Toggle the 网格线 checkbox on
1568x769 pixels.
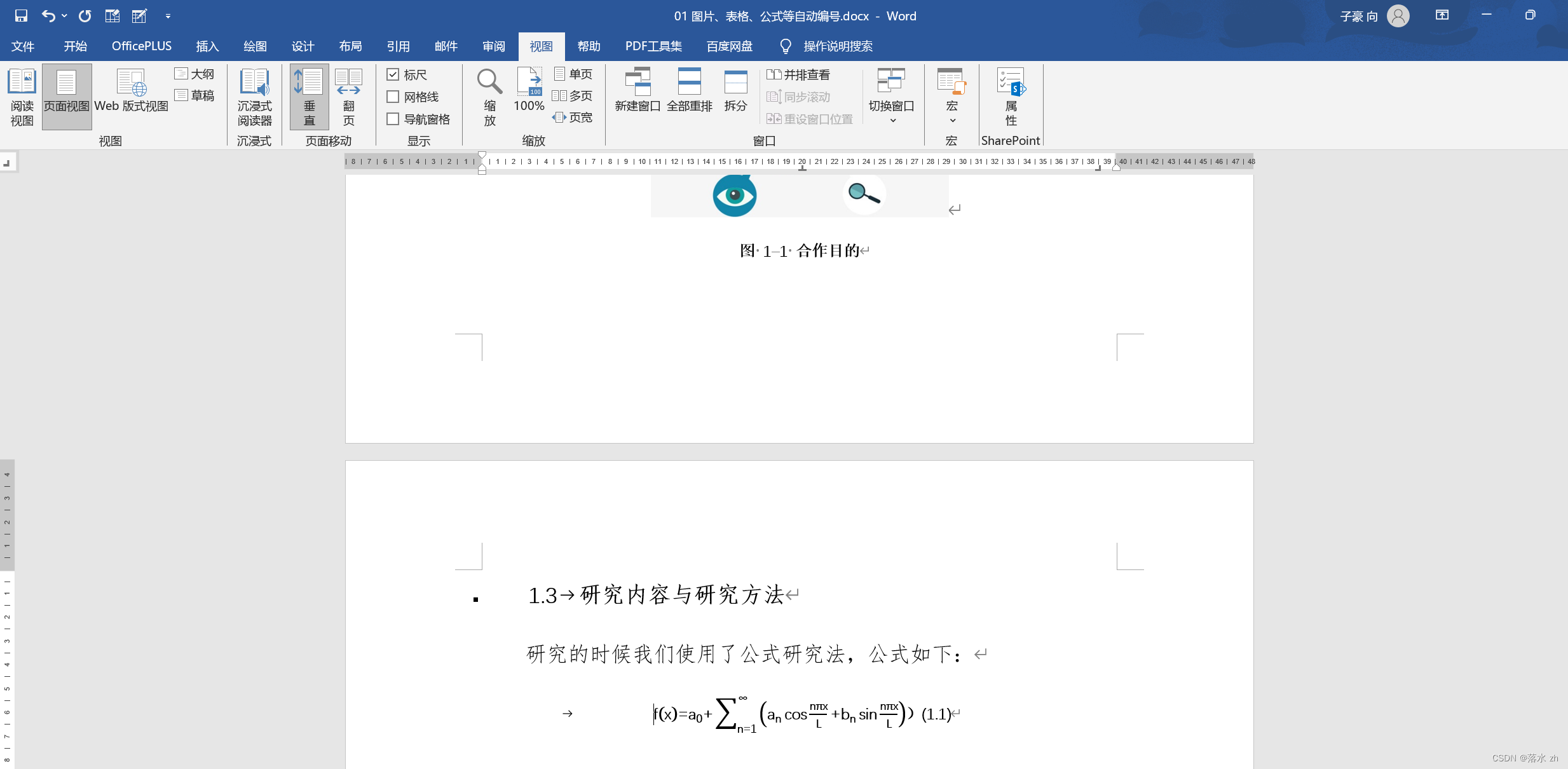point(392,97)
